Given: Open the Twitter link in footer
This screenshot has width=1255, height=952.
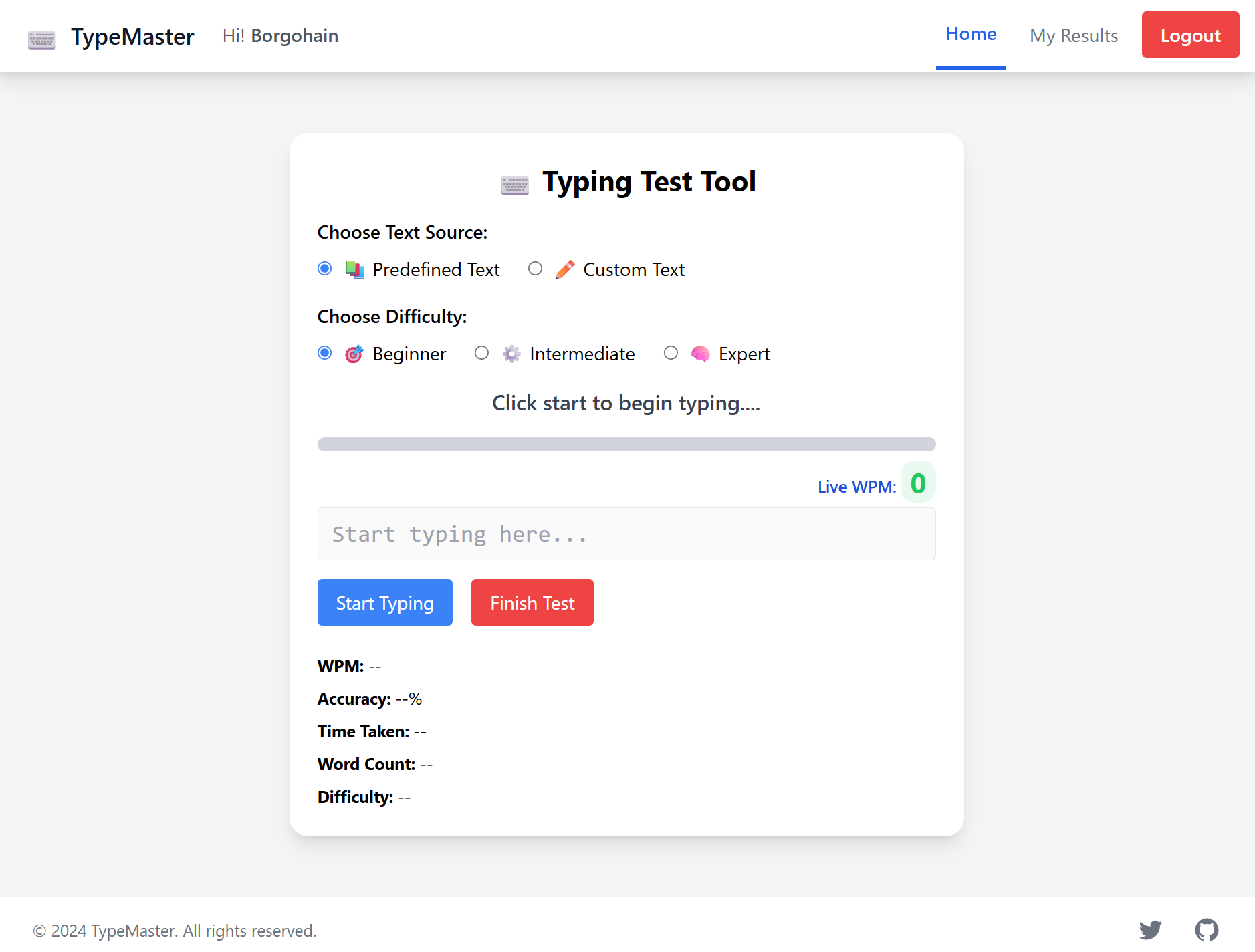Looking at the screenshot, I should [1151, 930].
